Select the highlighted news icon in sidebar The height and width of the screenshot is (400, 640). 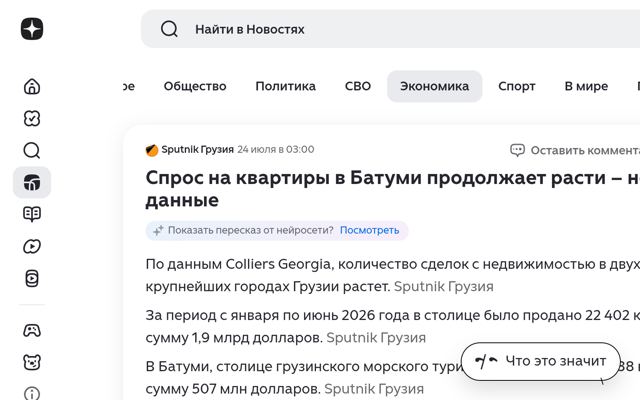pos(32,182)
